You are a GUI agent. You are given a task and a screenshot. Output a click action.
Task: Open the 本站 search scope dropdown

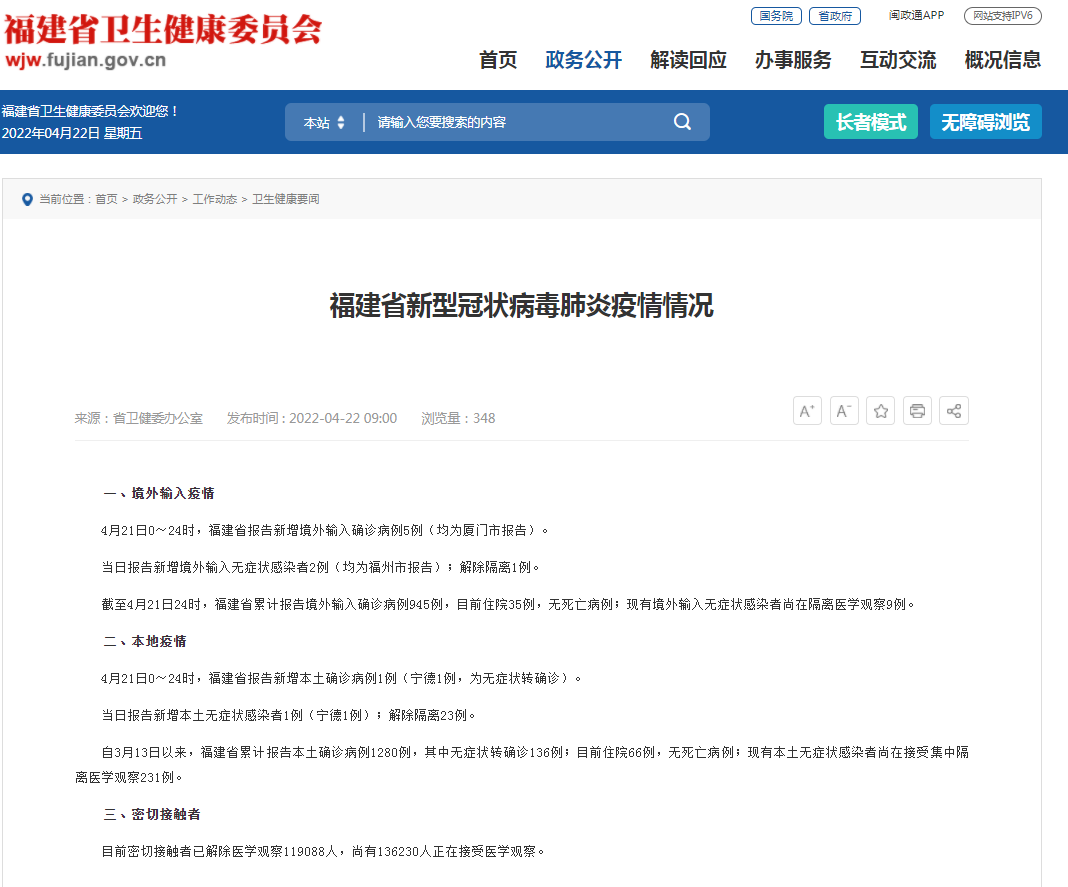click(x=320, y=121)
